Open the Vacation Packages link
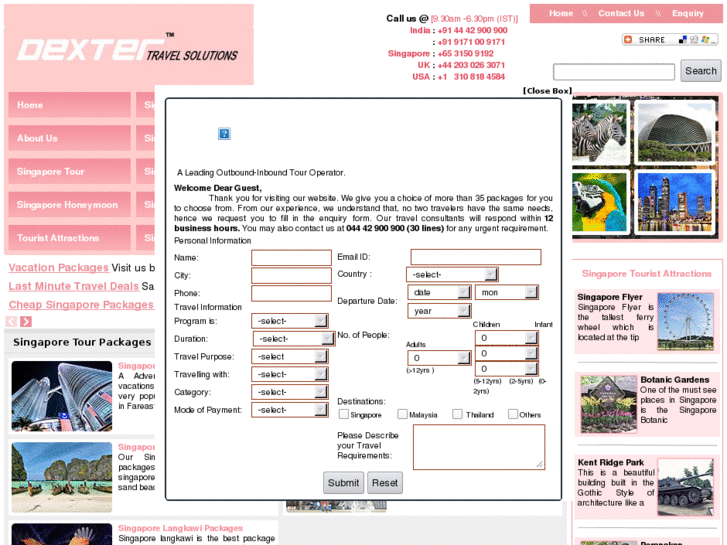 click(x=58, y=268)
